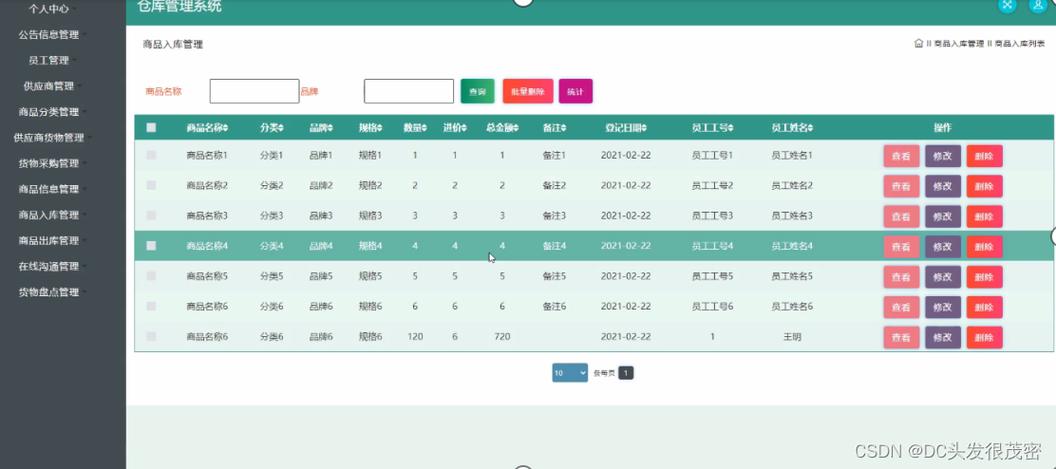
Task: Sort table by 员工姓名 column arrow
Action: 811,128
